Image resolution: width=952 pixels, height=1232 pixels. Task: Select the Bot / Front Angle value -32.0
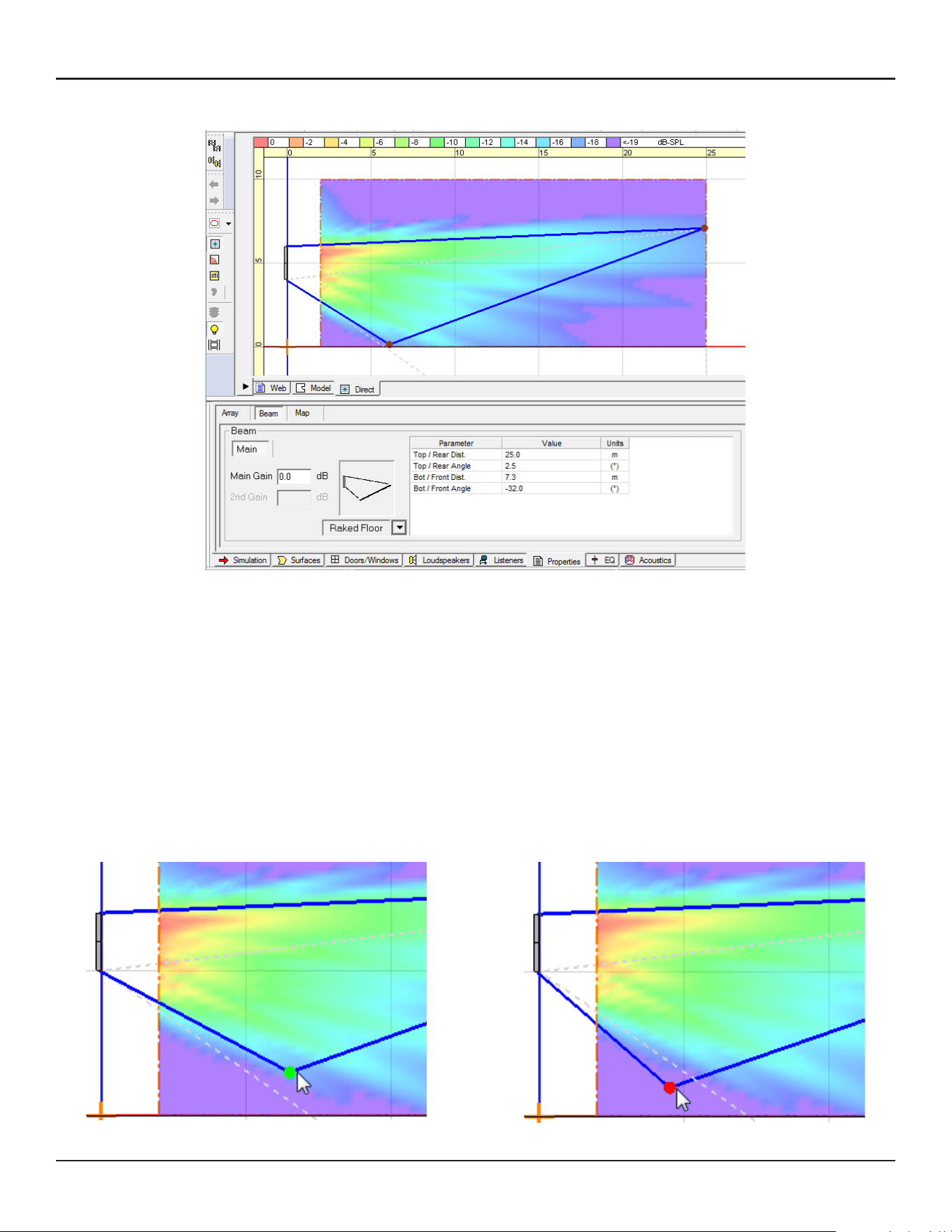[x=551, y=488]
